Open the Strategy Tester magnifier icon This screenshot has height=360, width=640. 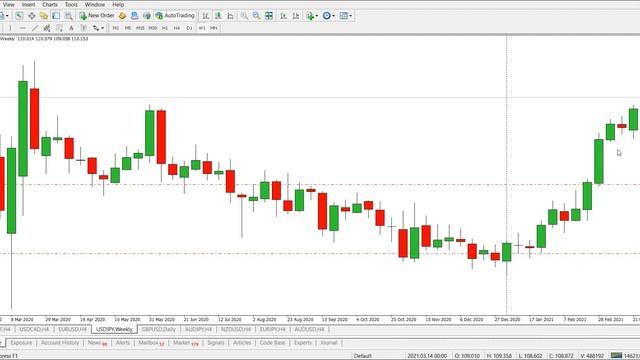click(69, 16)
